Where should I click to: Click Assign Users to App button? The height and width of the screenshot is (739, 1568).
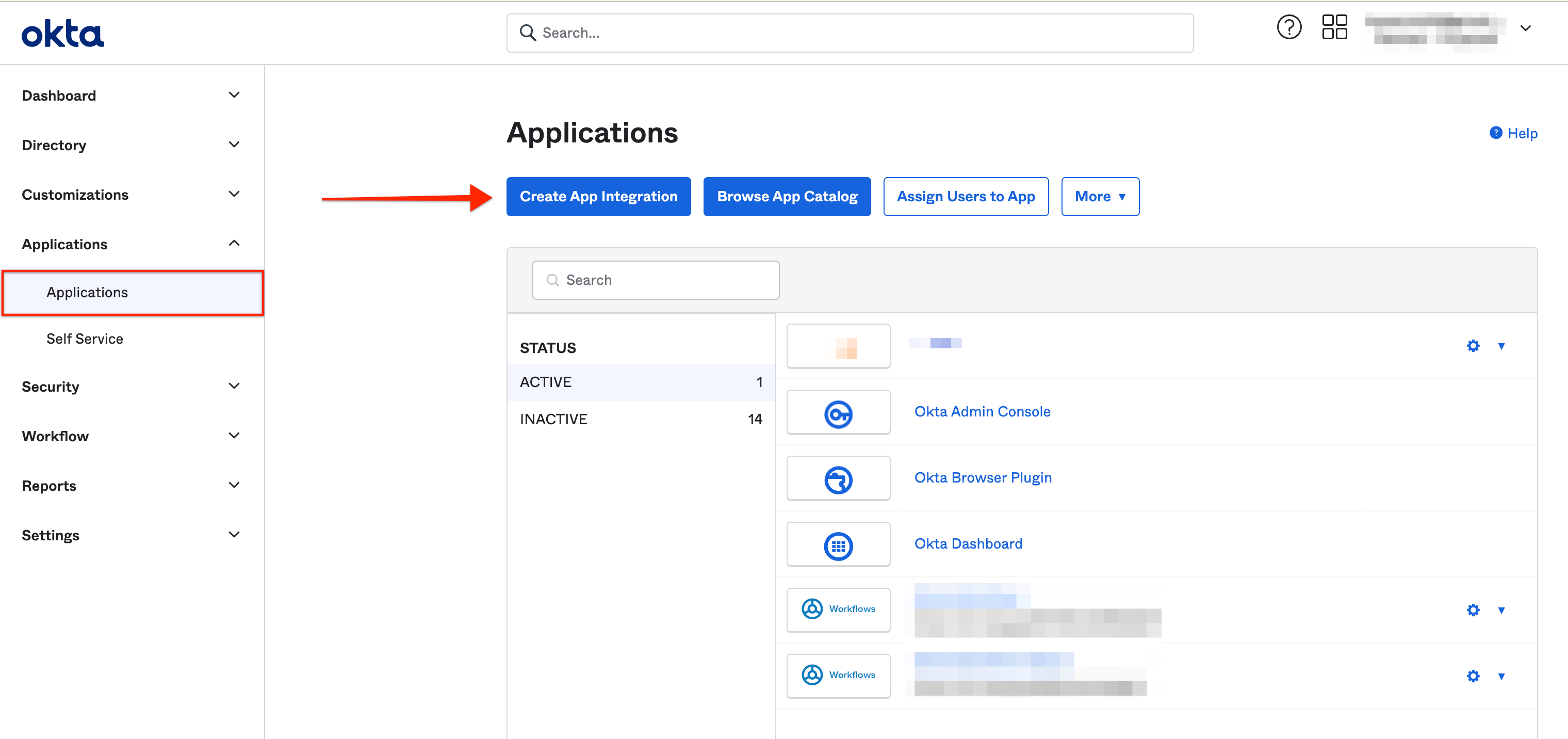pos(966,197)
